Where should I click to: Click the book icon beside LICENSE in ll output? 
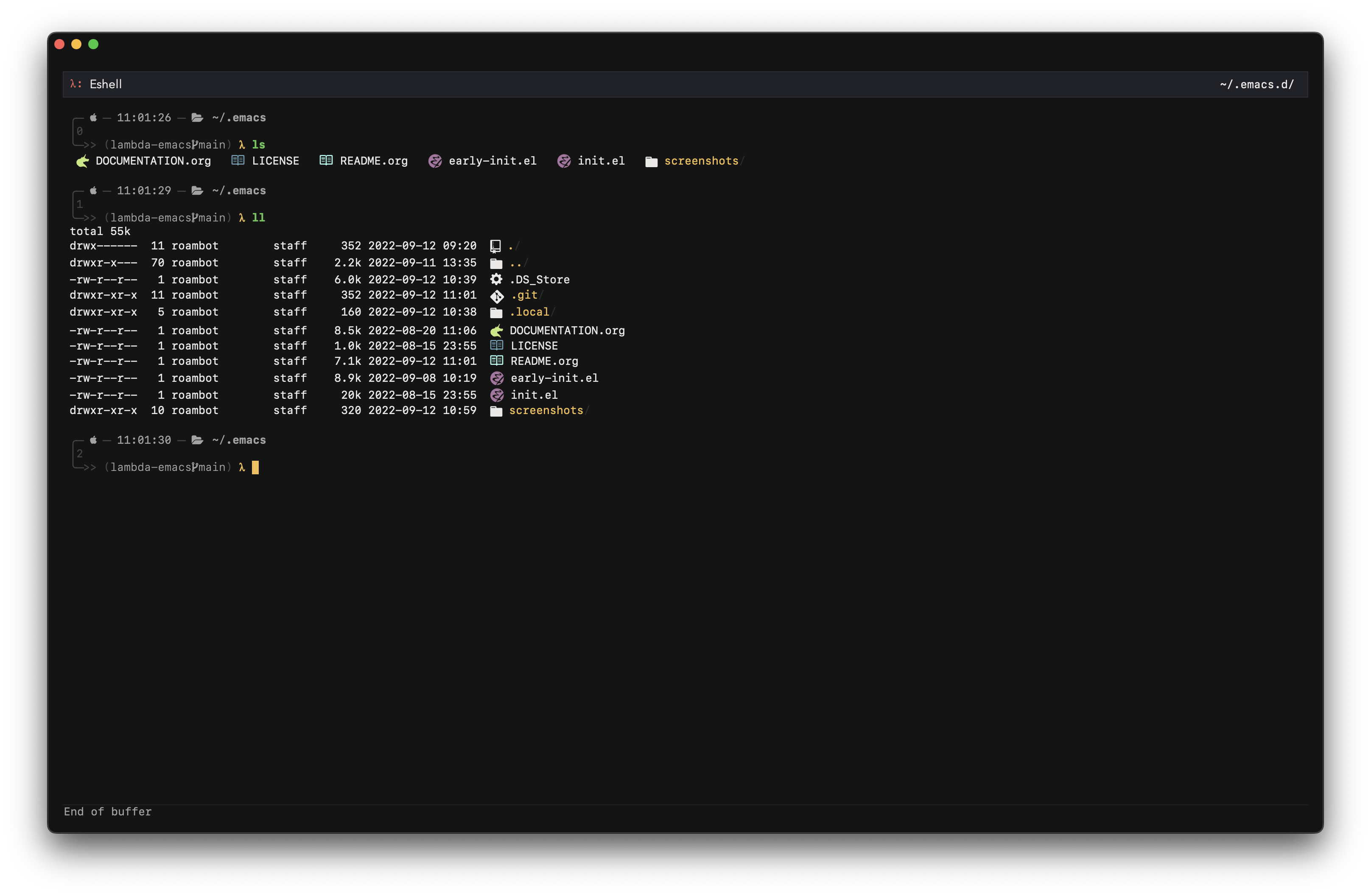(x=496, y=346)
